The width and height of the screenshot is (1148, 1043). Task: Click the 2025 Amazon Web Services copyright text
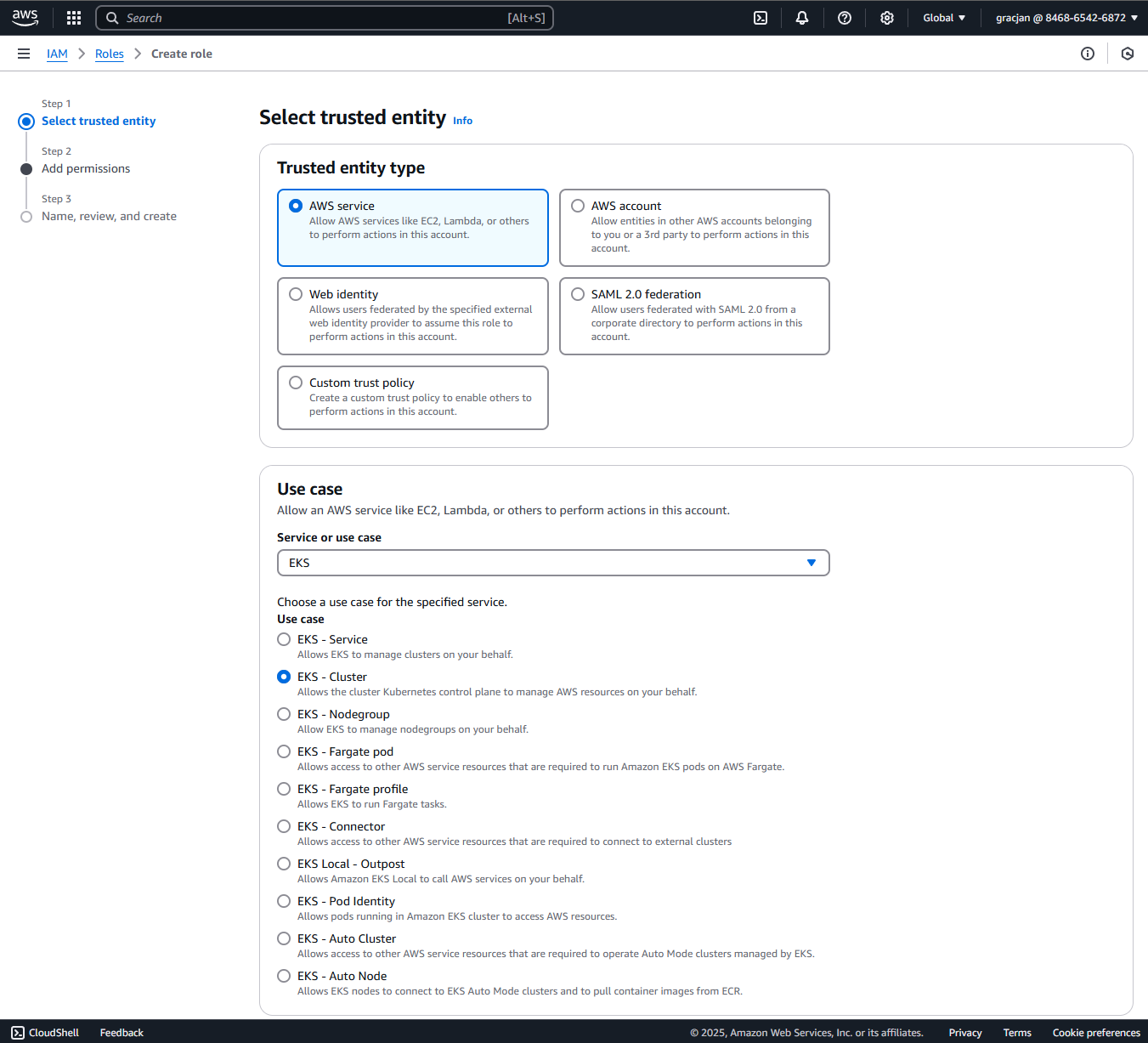806,1033
